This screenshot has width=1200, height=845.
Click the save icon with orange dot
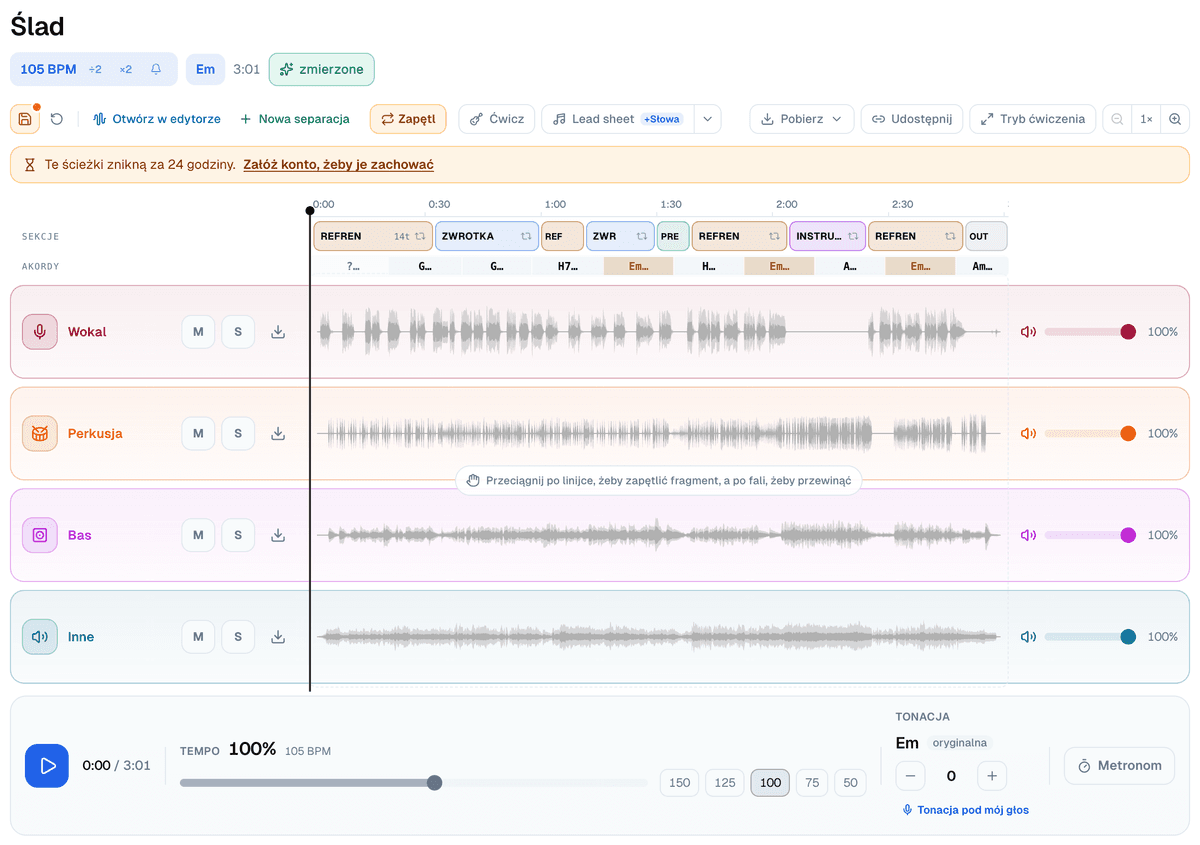(x=25, y=119)
